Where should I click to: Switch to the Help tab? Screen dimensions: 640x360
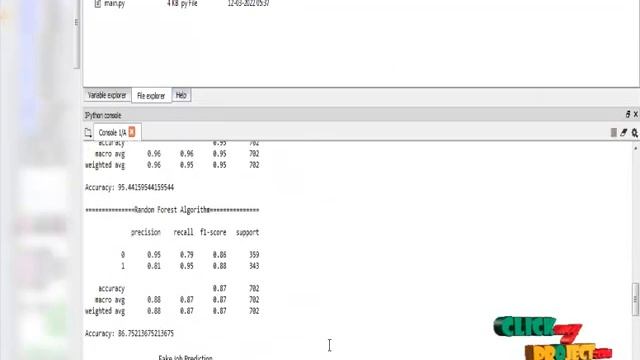[181, 96]
